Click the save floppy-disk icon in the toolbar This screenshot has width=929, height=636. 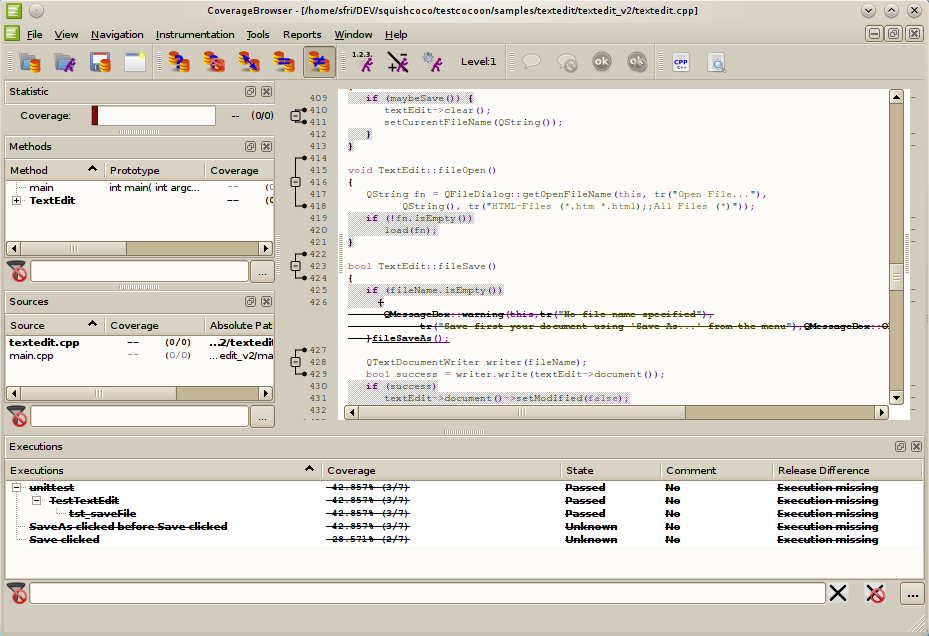click(x=100, y=62)
